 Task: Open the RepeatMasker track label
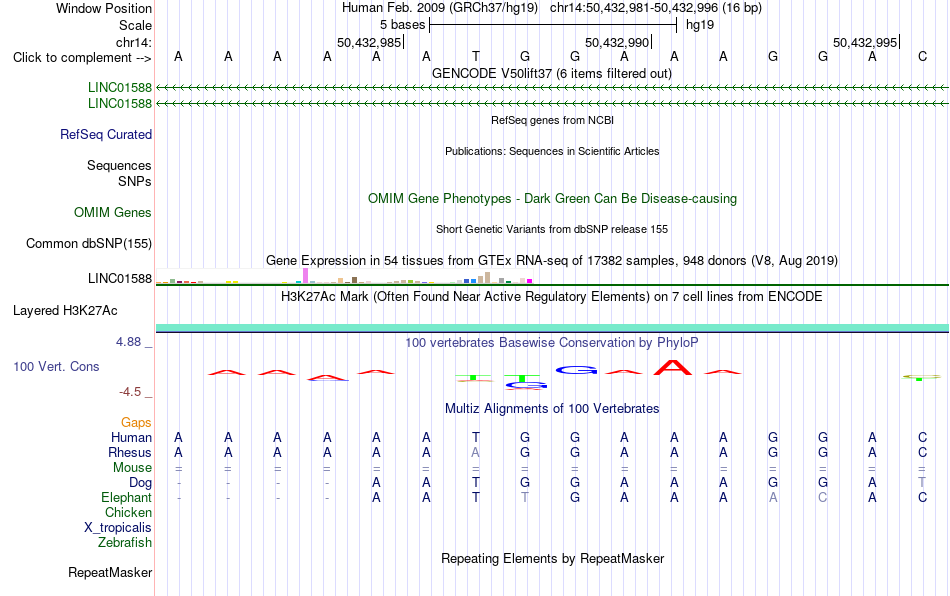[x=110, y=573]
